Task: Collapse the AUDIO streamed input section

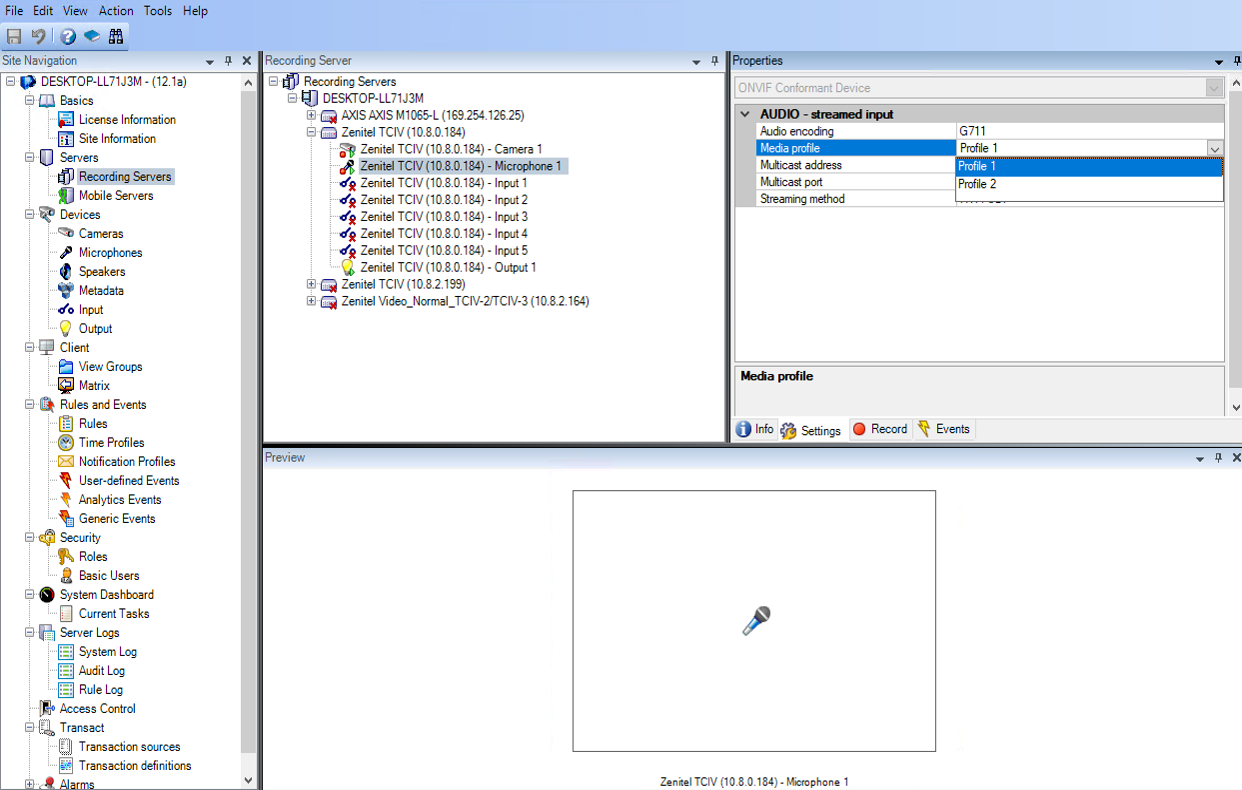Action: (745, 114)
